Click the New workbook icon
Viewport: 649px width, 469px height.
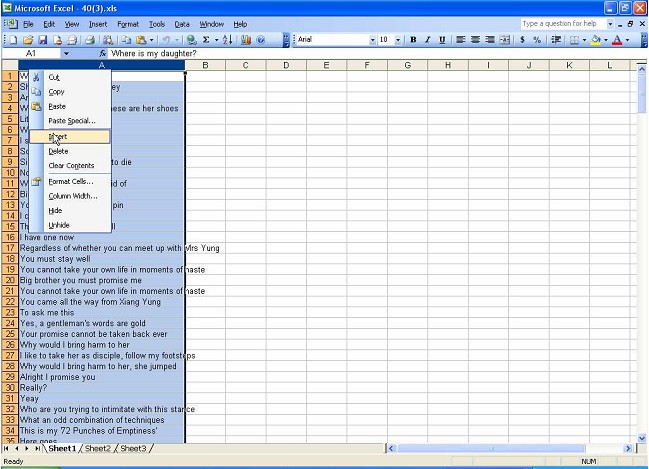pos(14,40)
